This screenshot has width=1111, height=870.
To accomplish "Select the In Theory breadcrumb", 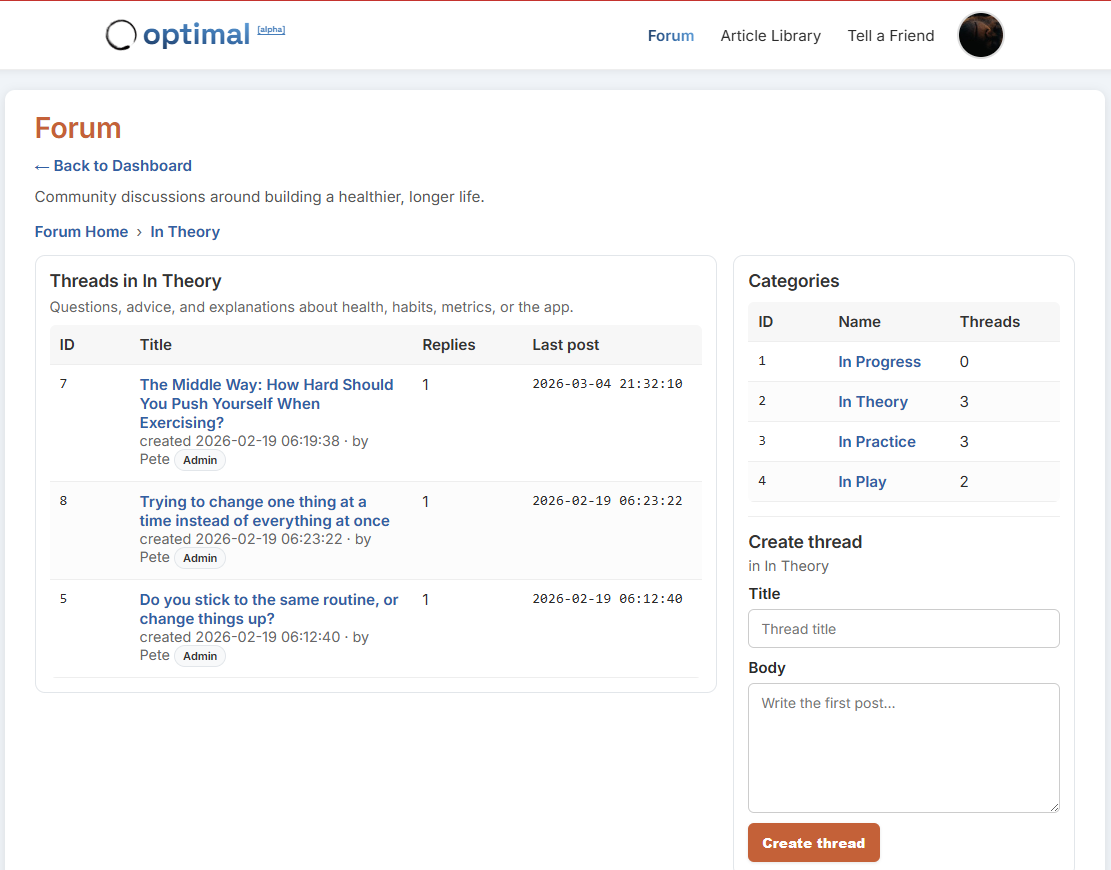I will [185, 231].
